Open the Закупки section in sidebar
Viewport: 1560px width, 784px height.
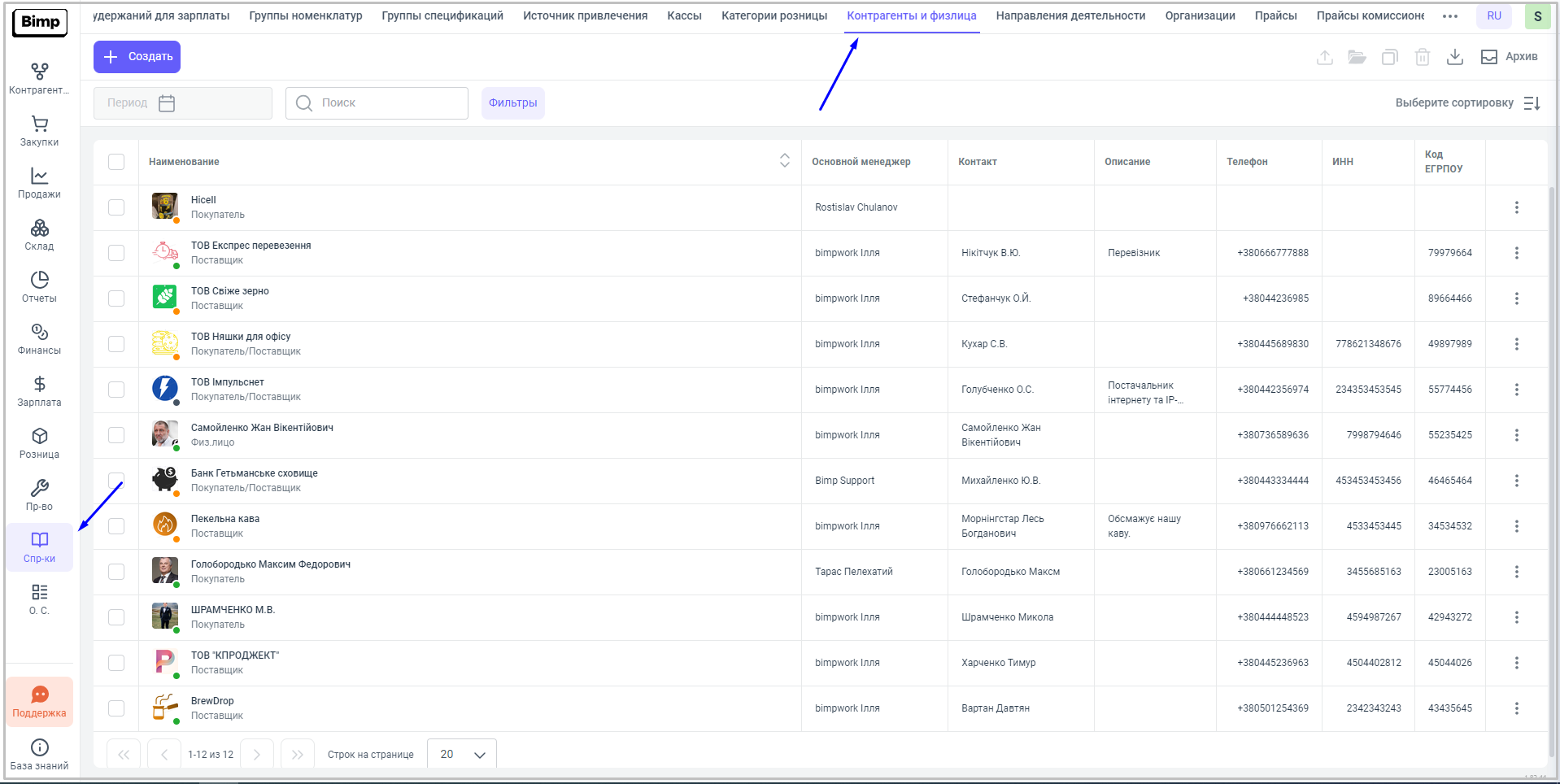39,130
